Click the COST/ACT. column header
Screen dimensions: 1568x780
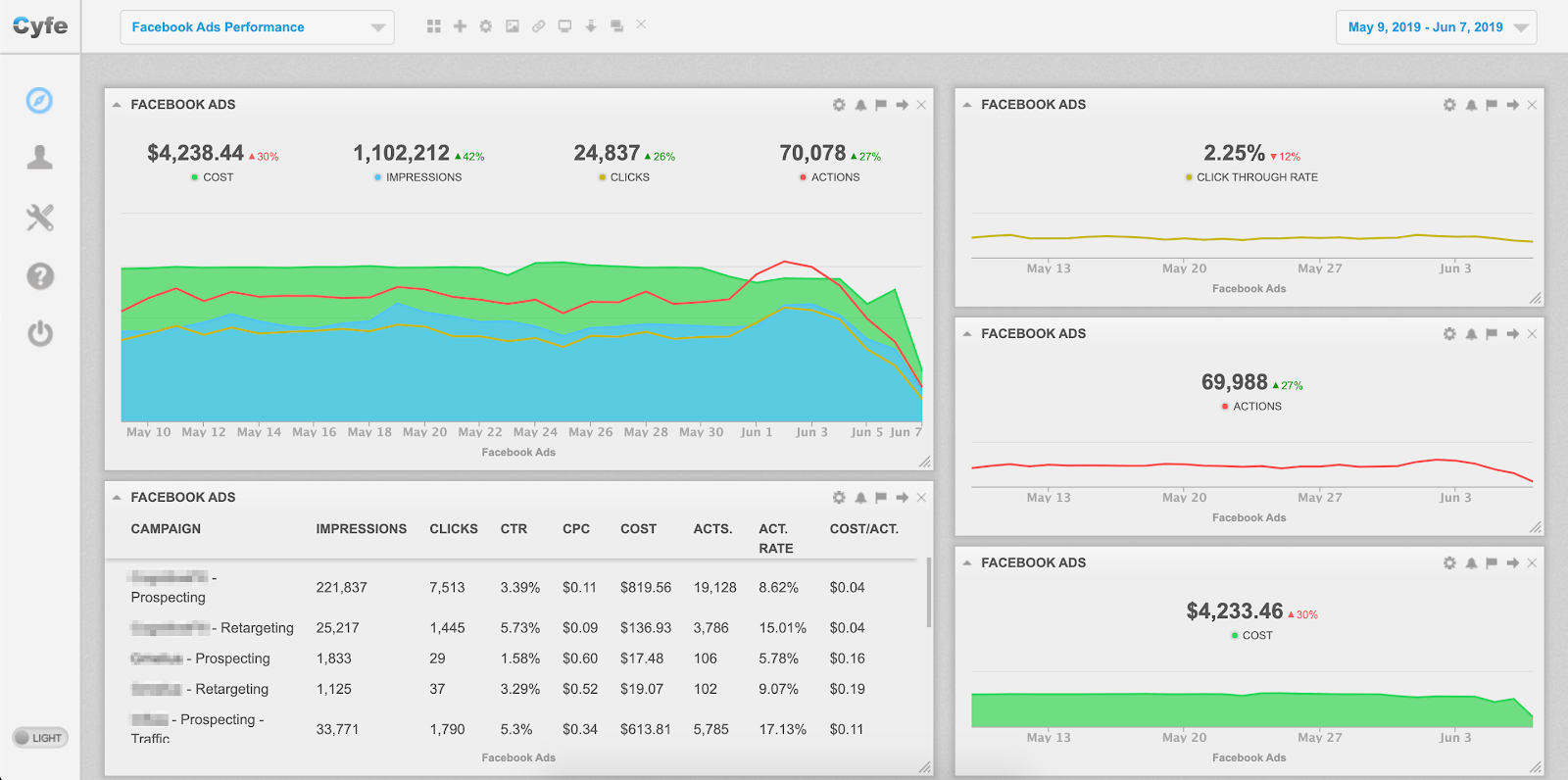[864, 529]
